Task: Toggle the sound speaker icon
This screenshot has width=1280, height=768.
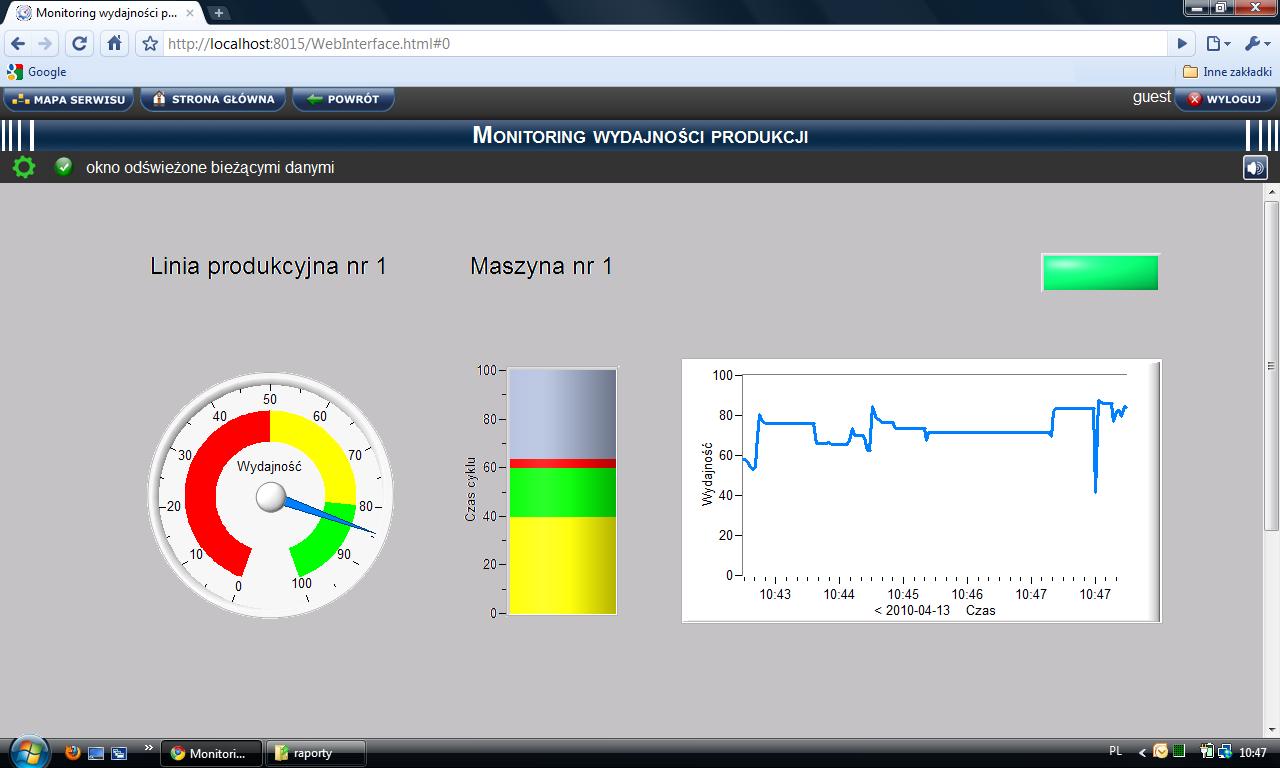Action: (1255, 167)
